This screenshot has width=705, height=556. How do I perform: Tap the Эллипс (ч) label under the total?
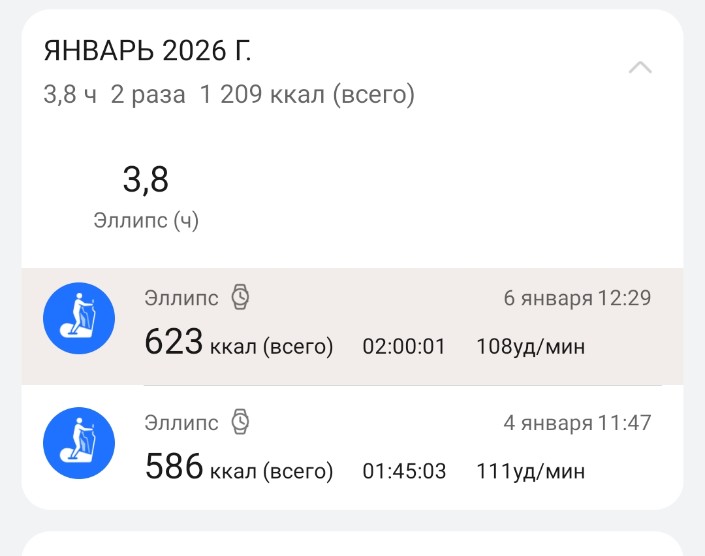coord(146,220)
